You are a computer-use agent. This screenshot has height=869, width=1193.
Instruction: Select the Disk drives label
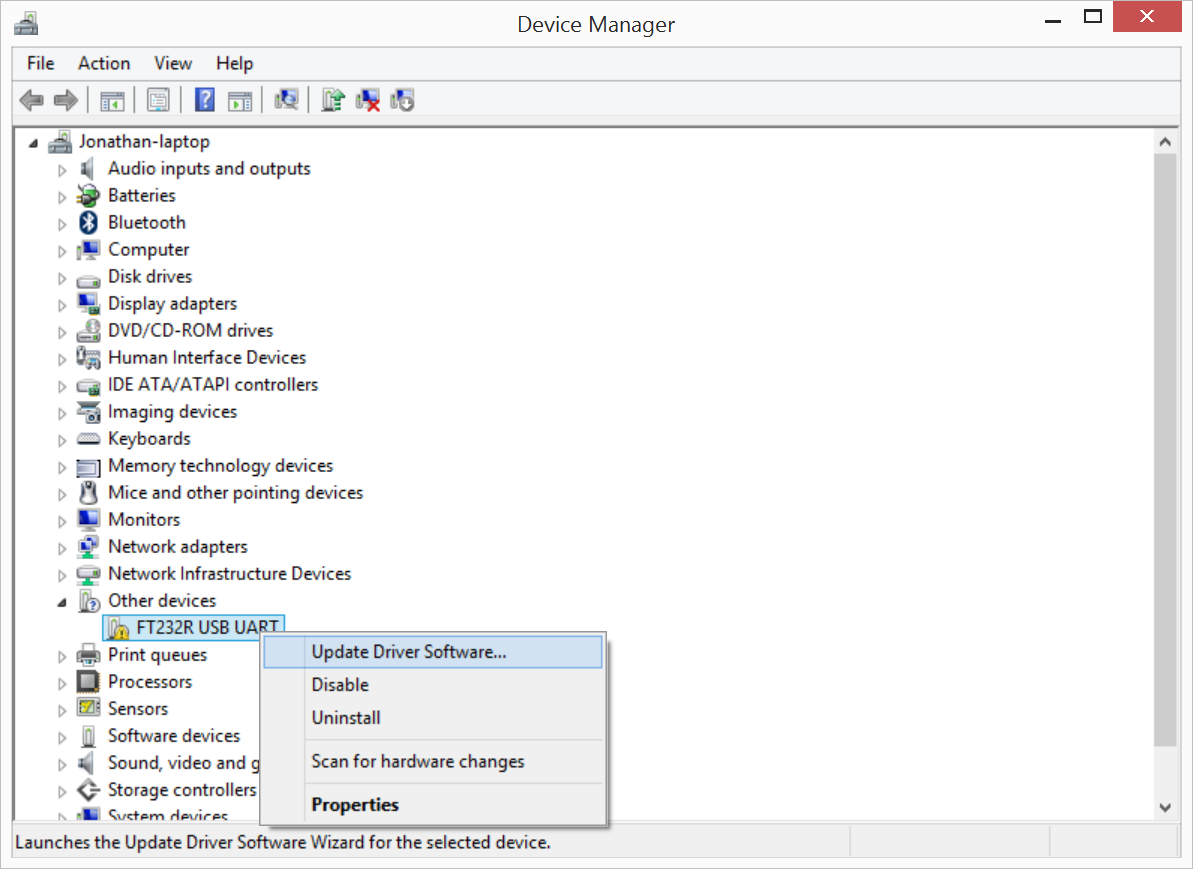(x=150, y=276)
